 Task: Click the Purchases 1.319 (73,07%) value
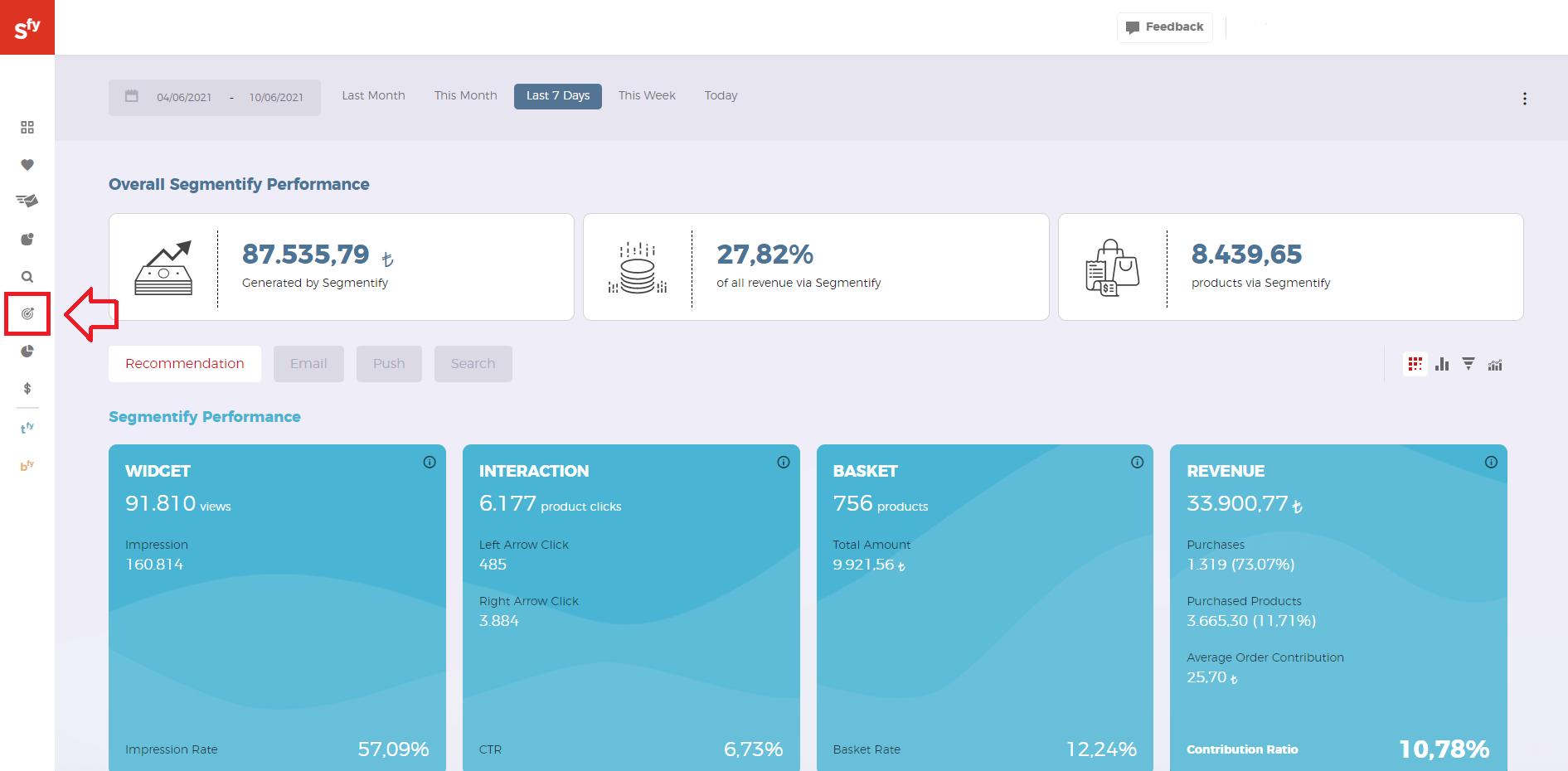click(x=1240, y=565)
